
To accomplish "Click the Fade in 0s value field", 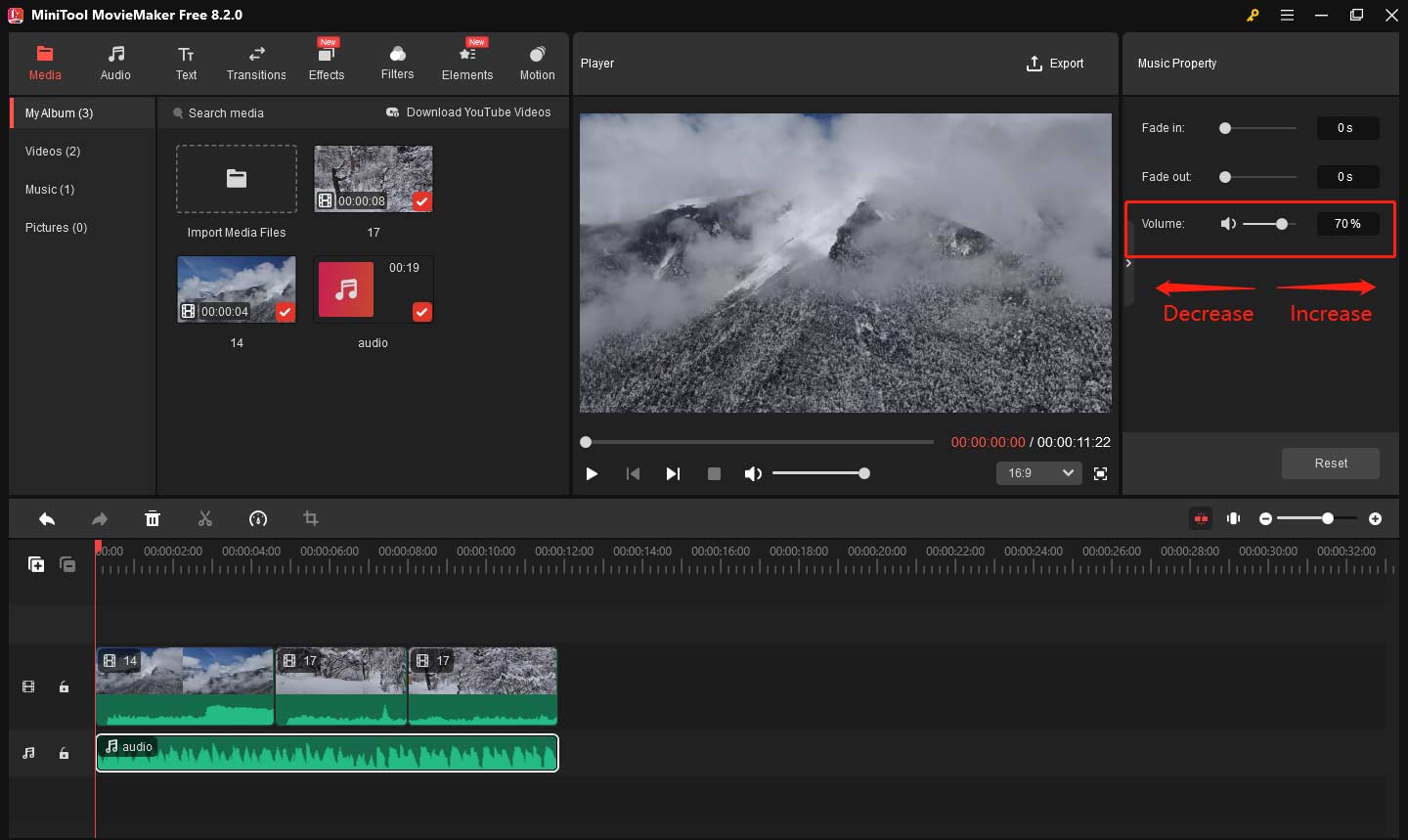I will pos(1347,128).
